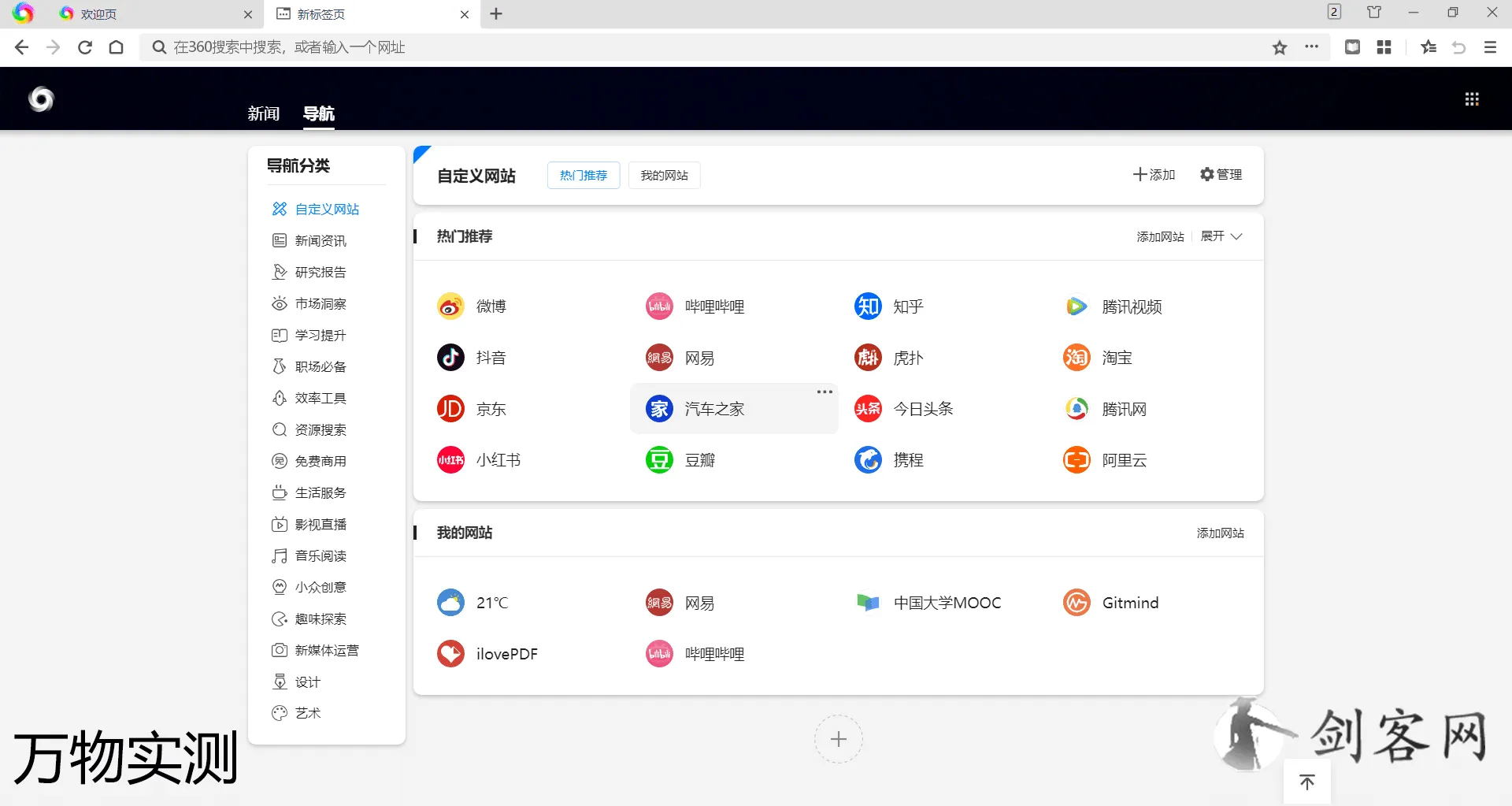Screen dimensions: 1512x806
Task: Open the address bar three-dot menu
Action: coord(1311,47)
